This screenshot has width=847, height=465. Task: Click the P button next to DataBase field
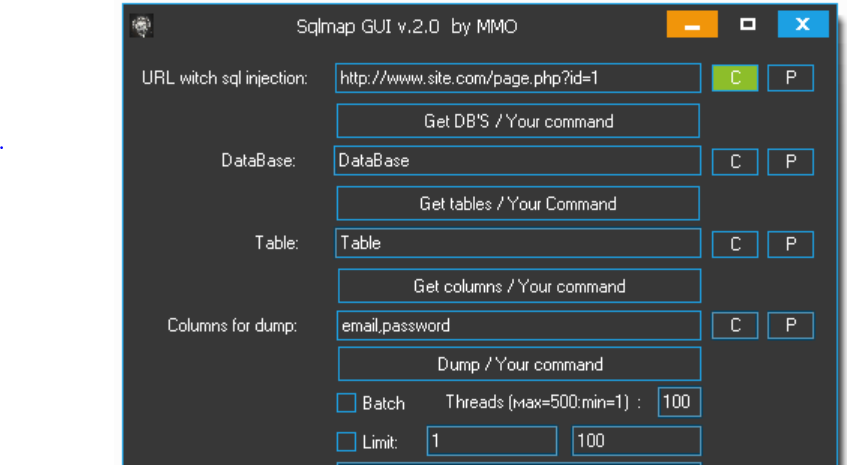pos(790,162)
